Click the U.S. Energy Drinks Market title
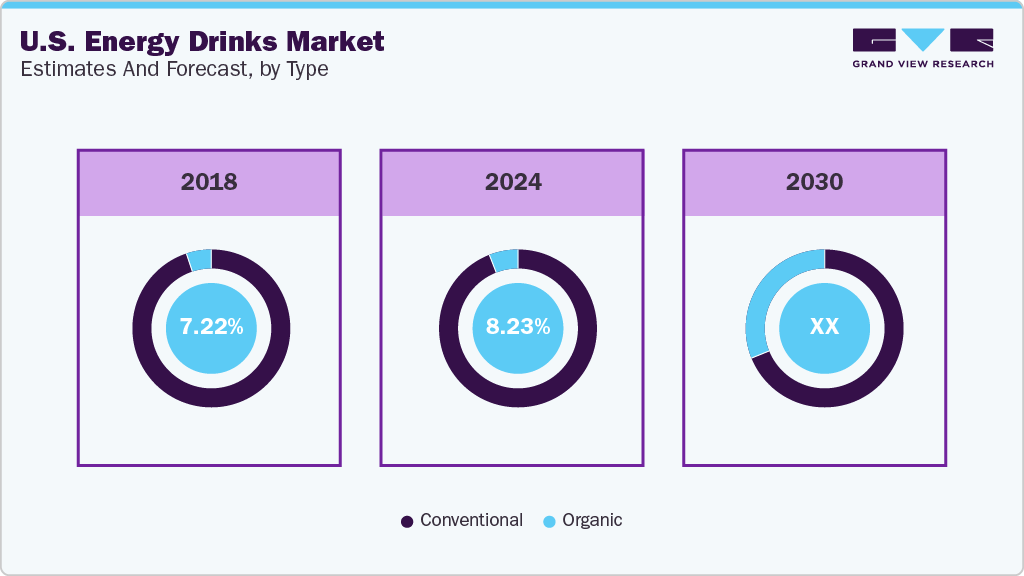This screenshot has height=576, width=1024. [200, 42]
